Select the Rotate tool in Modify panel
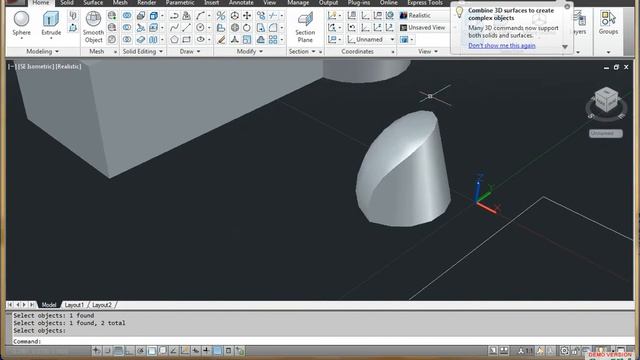 pyautogui.click(x=247, y=27)
